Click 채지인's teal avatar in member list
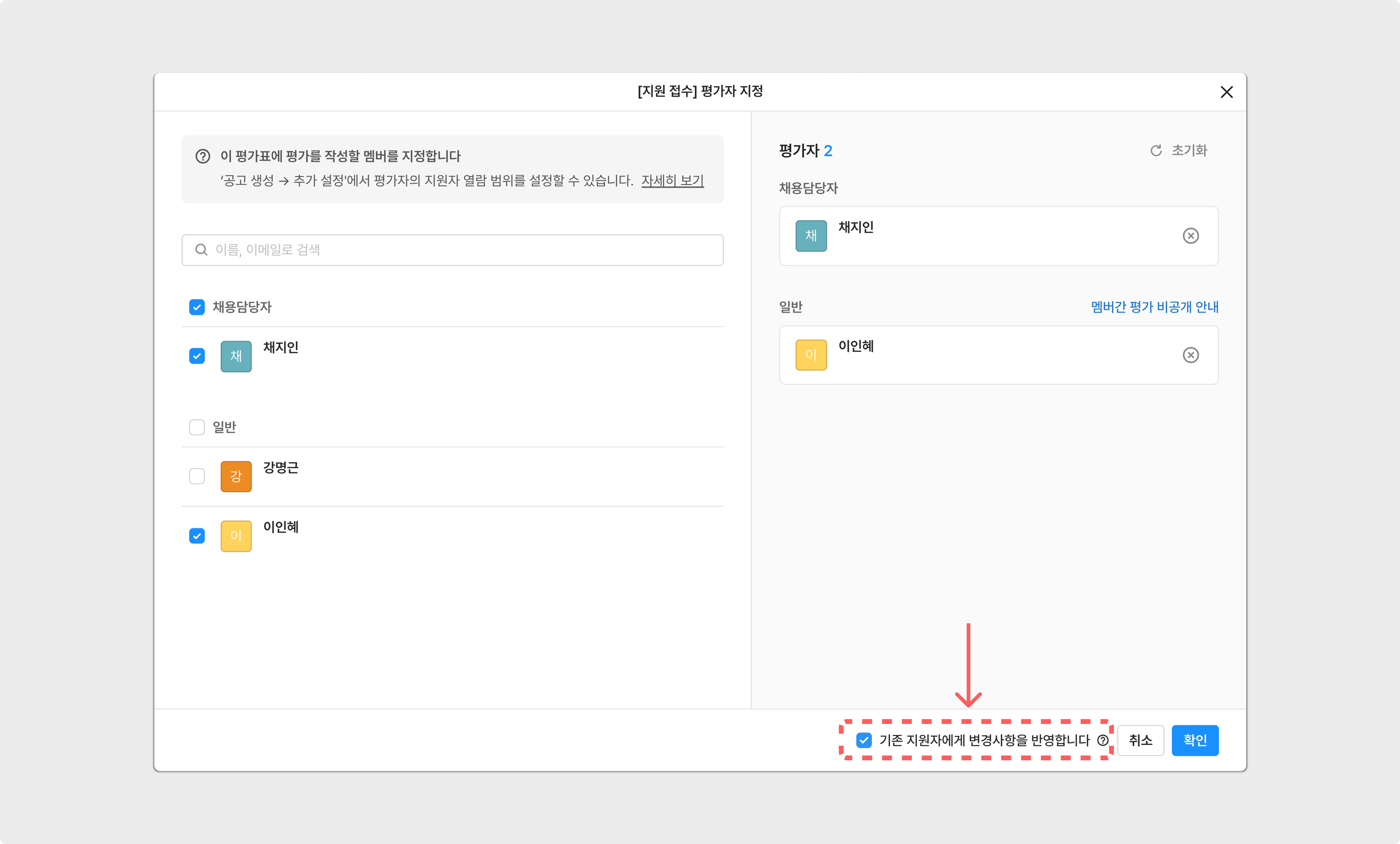The height and width of the screenshot is (844, 1400). click(x=236, y=357)
